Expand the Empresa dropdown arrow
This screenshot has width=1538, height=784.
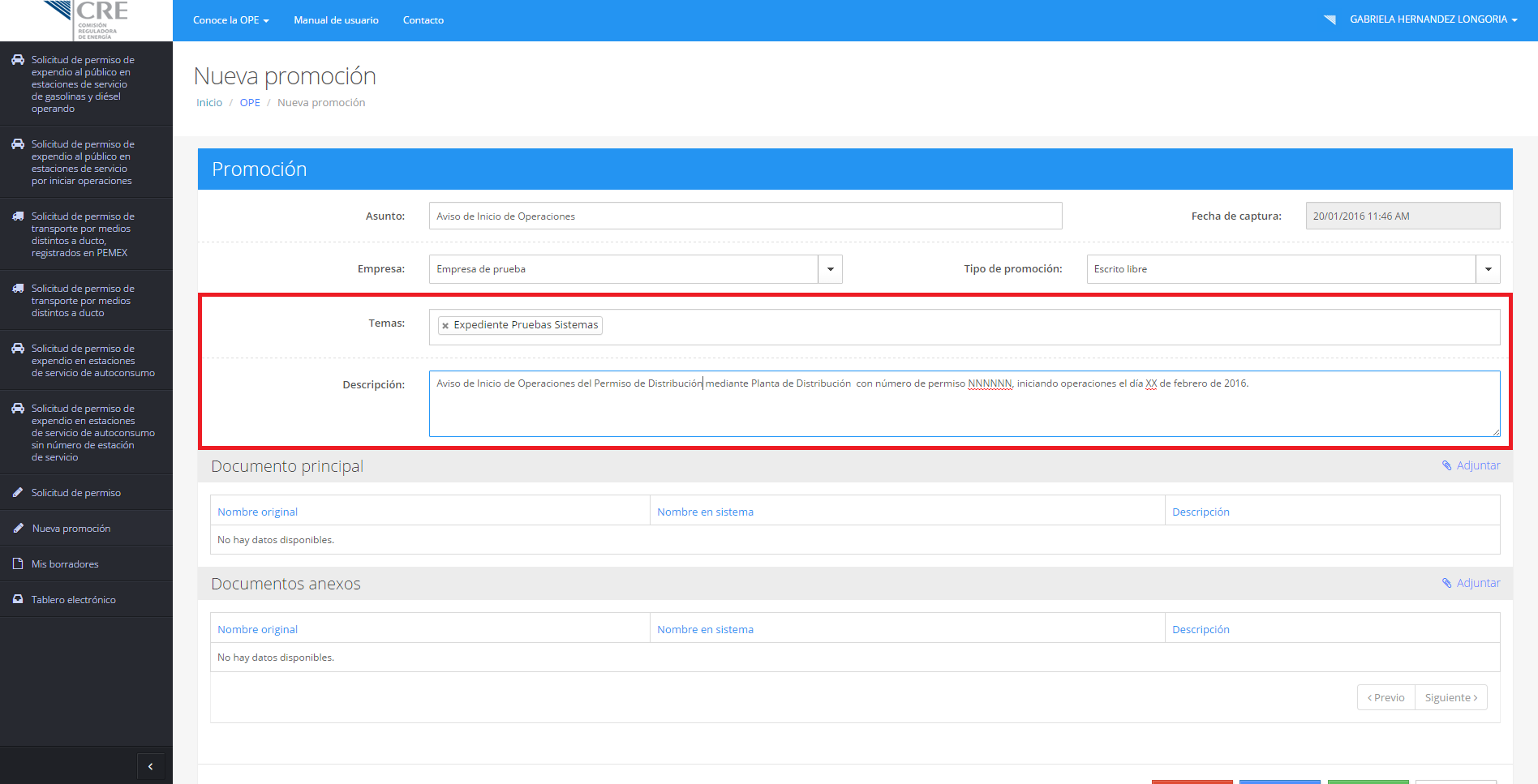pos(830,269)
